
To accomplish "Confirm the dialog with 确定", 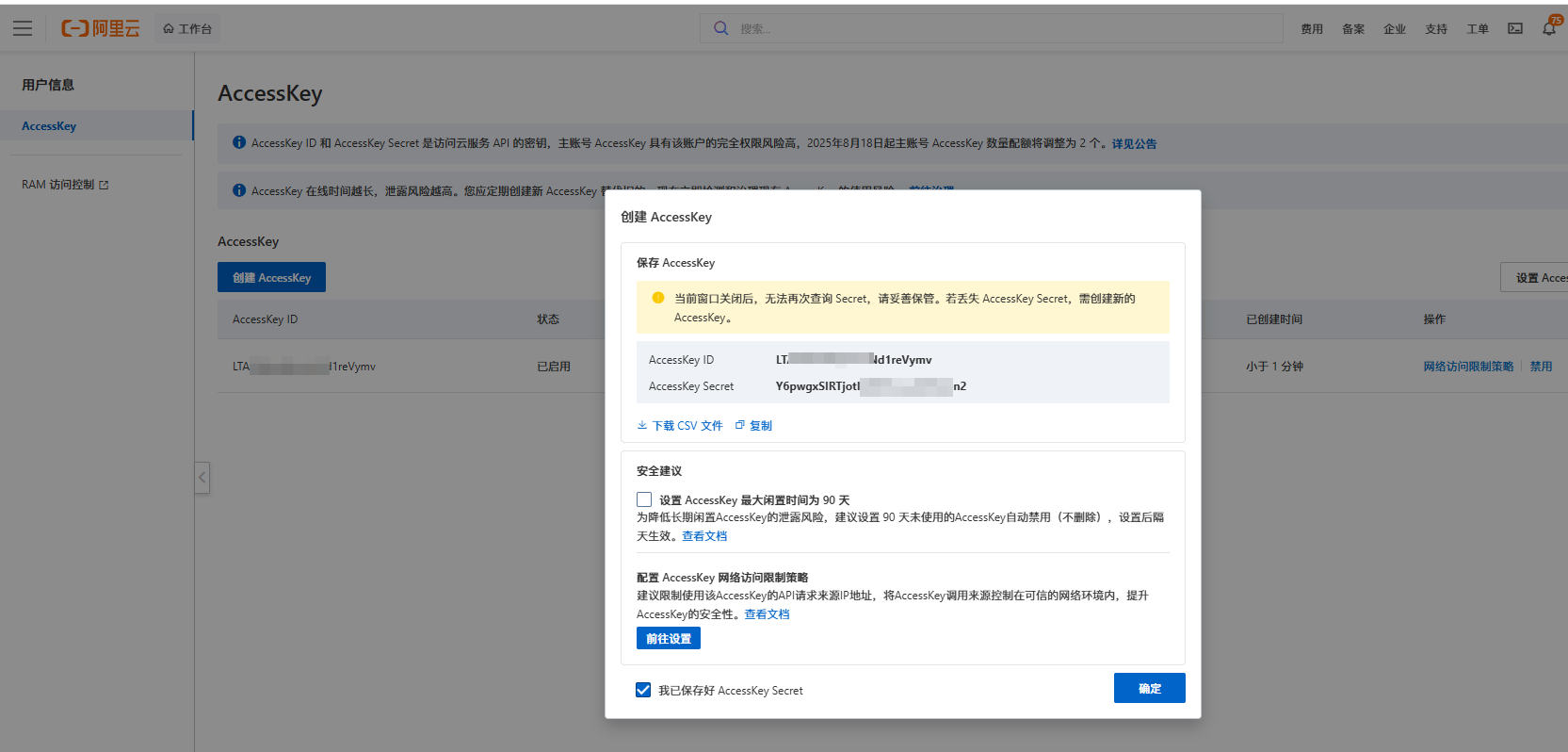I will click(1149, 688).
